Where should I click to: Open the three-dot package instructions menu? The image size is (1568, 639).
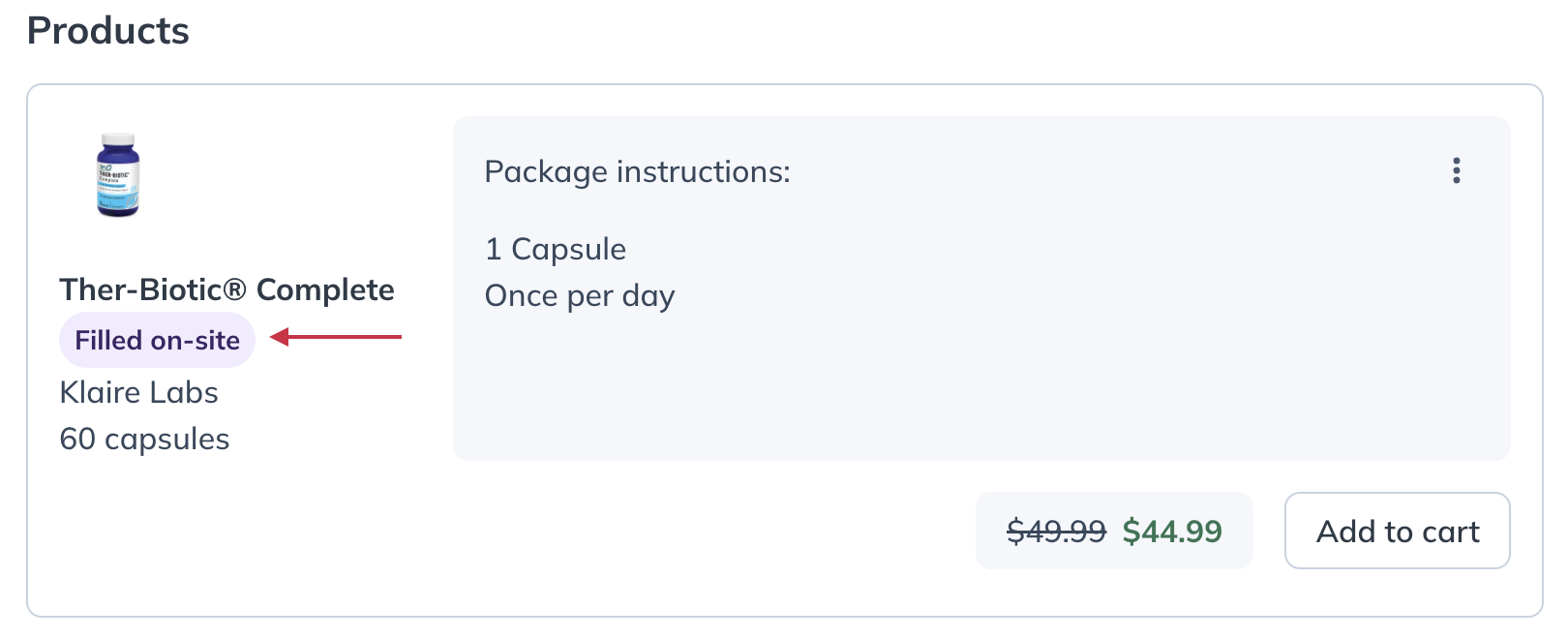[x=1456, y=171]
